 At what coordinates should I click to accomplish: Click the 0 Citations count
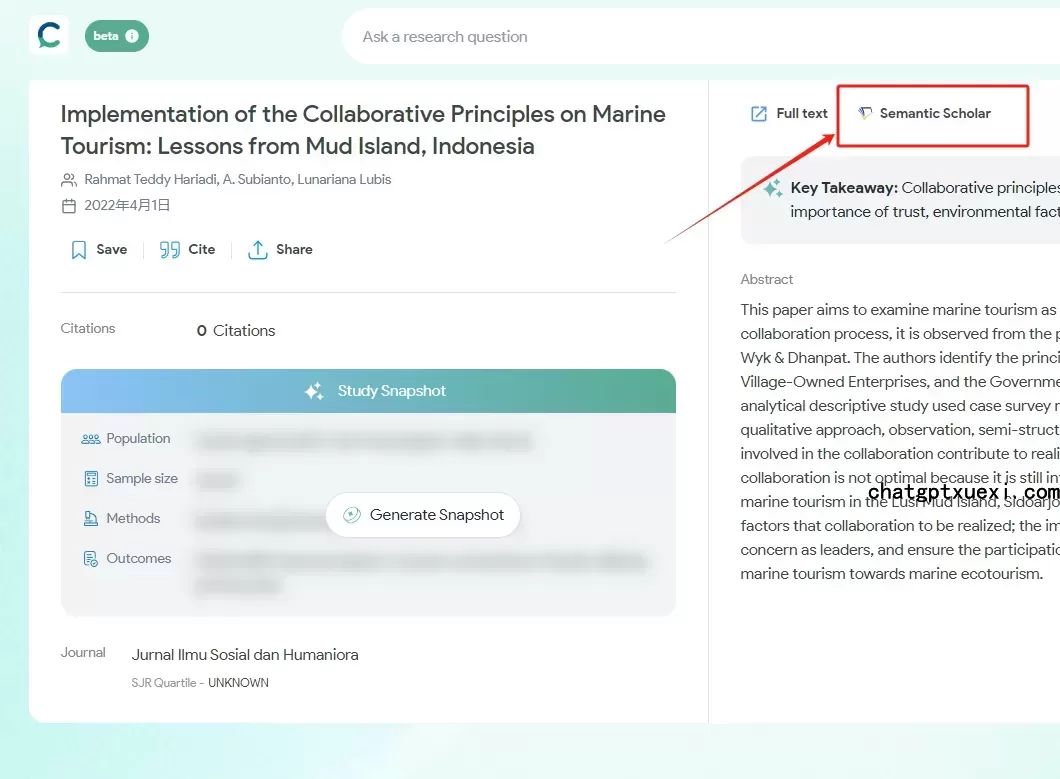(236, 331)
